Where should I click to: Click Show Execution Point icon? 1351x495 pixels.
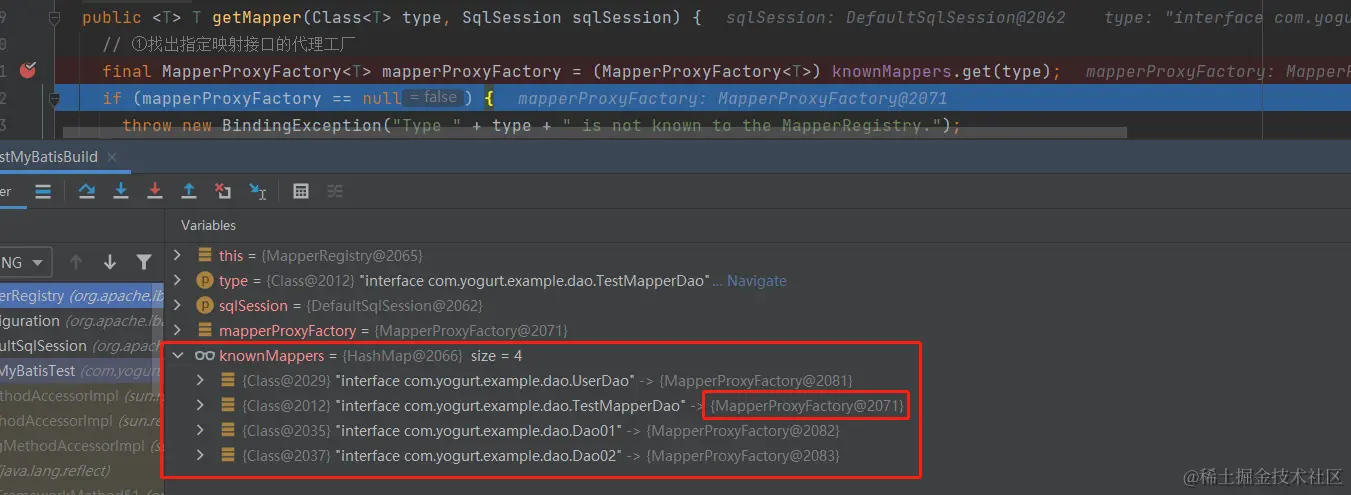click(x=43, y=192)
